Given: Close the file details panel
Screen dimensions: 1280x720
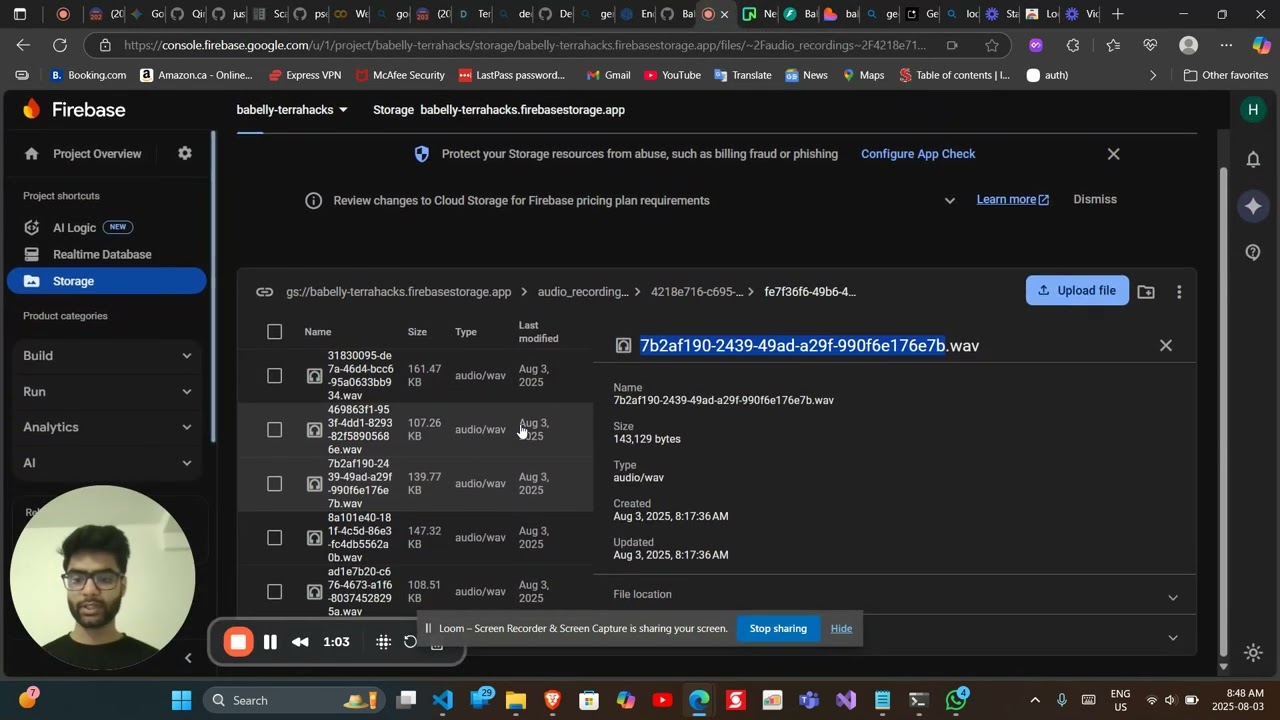Looking at the screenshot, I should tap(1166, 345).
